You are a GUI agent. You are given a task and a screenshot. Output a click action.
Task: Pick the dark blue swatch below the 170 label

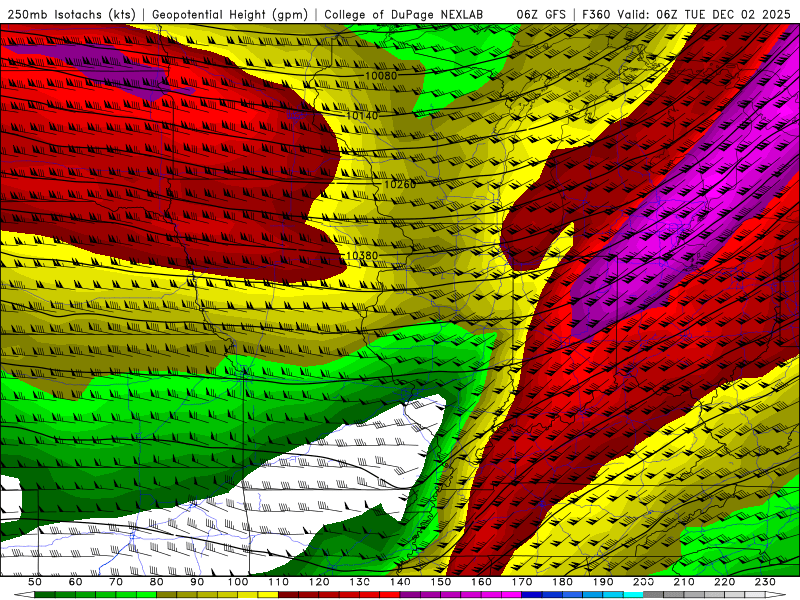[x=532, y=594]
